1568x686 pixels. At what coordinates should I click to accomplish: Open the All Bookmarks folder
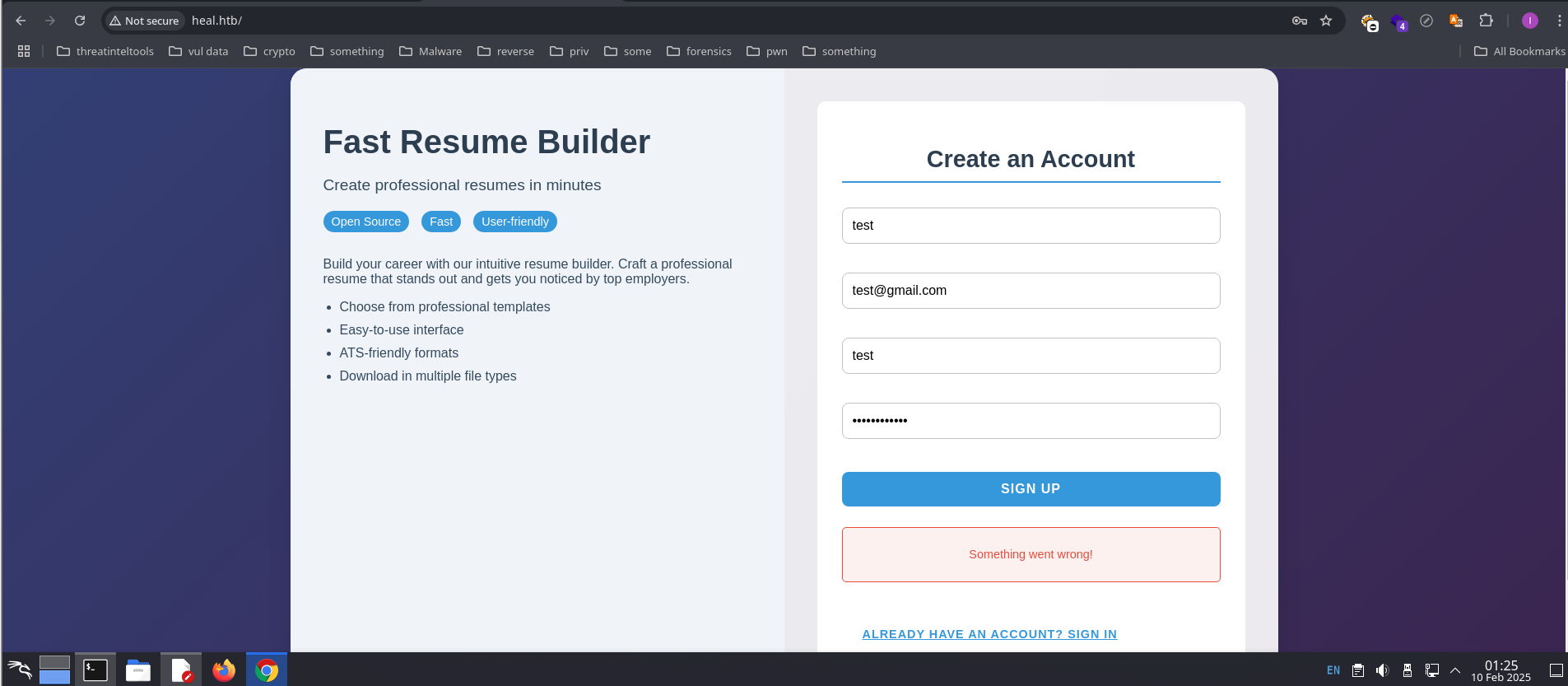click(1519, 51)
